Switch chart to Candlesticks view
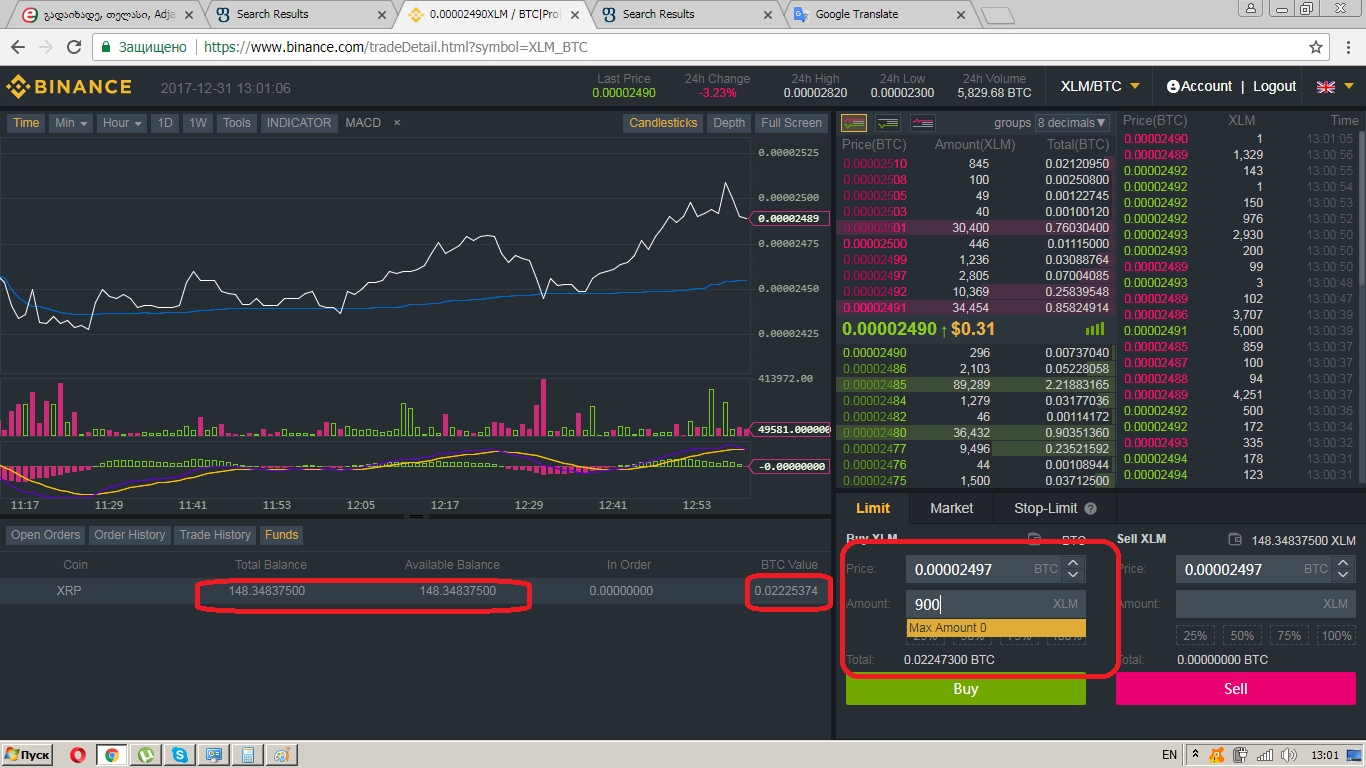The width and height of the screenshot is (1366, 768). 663,123
